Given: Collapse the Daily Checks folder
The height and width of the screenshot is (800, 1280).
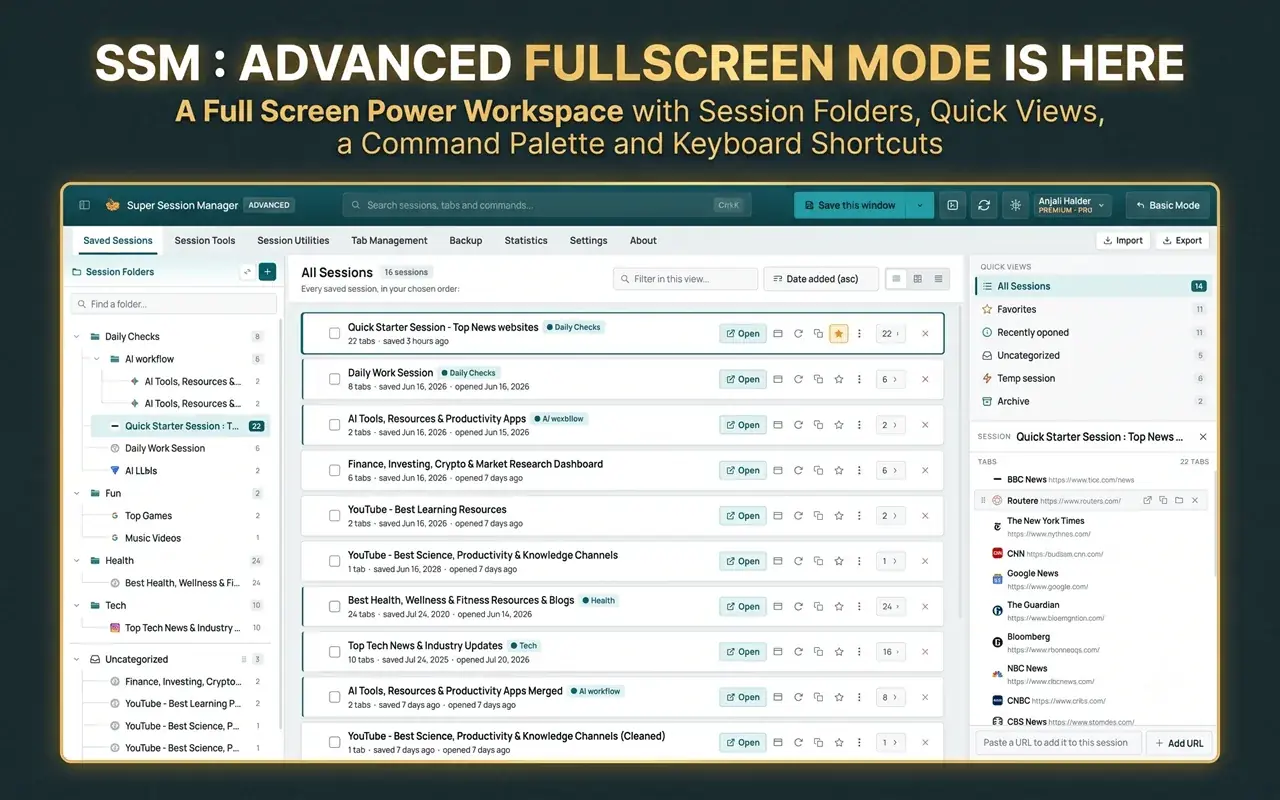Looking at the screenshot, I should (x=77, y=337).
